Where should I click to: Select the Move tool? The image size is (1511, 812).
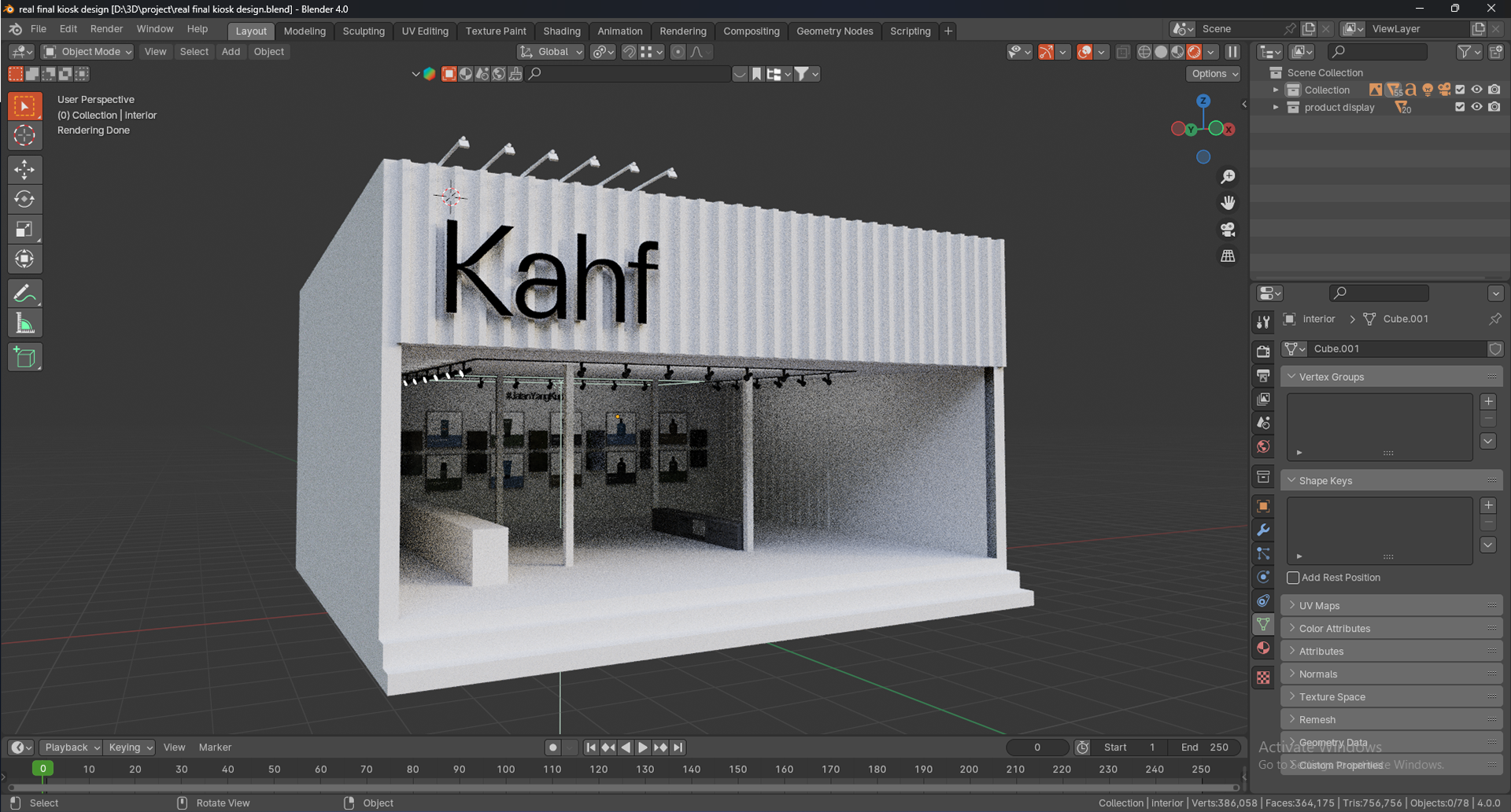24,169
